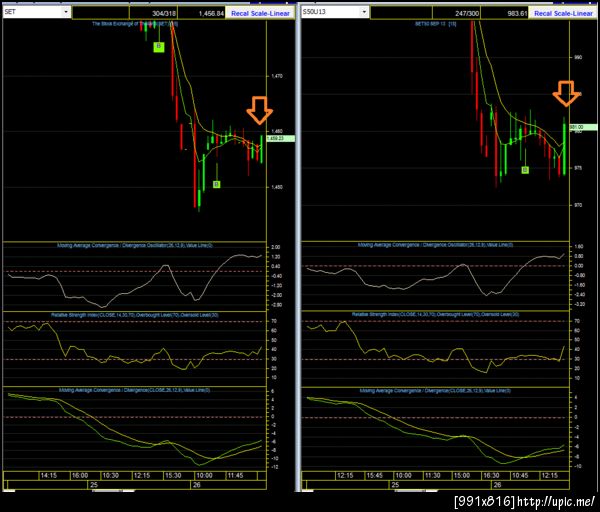Click the 1,470 price axis label
This screenshot has width=600, height=512.
[277, 76]
